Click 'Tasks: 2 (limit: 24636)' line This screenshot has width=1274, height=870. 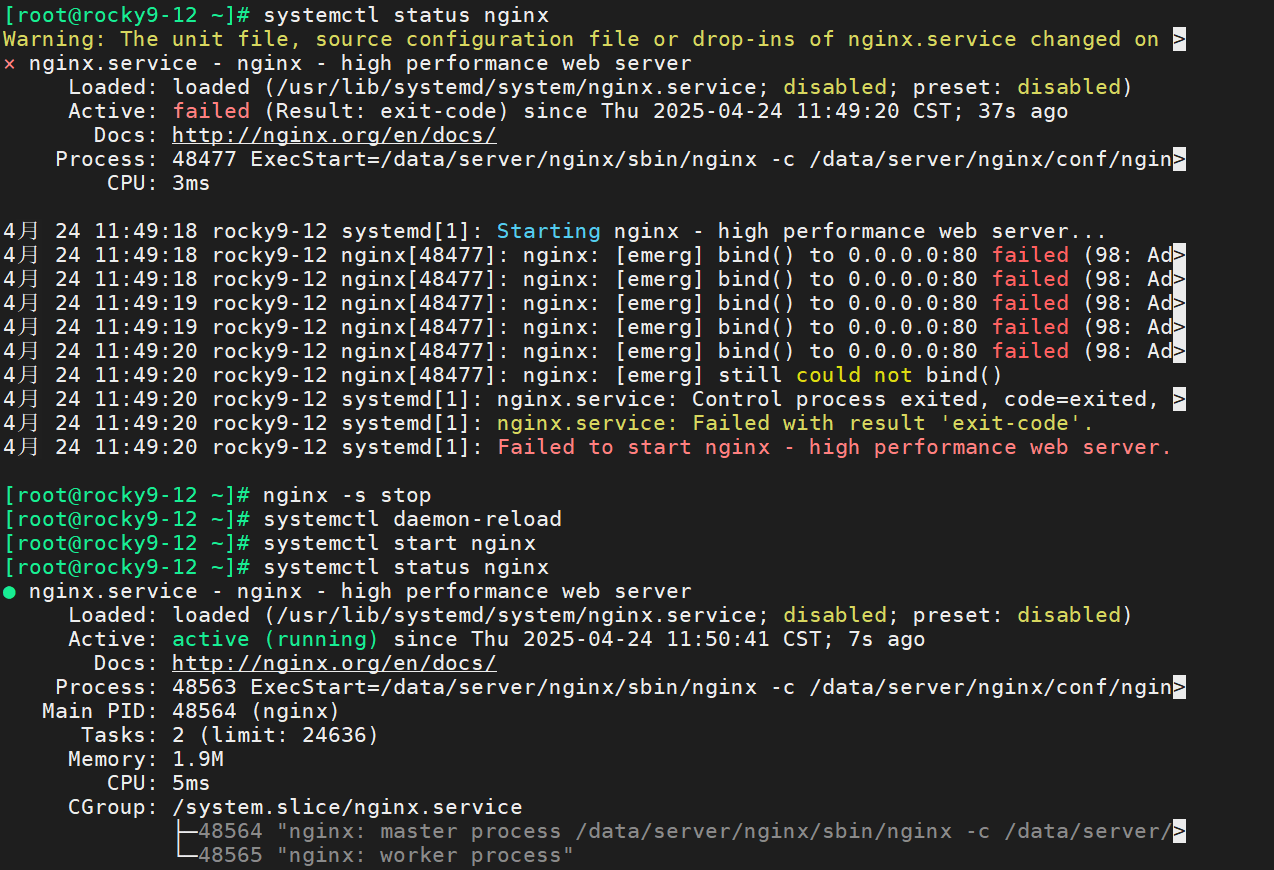[229, 735]
